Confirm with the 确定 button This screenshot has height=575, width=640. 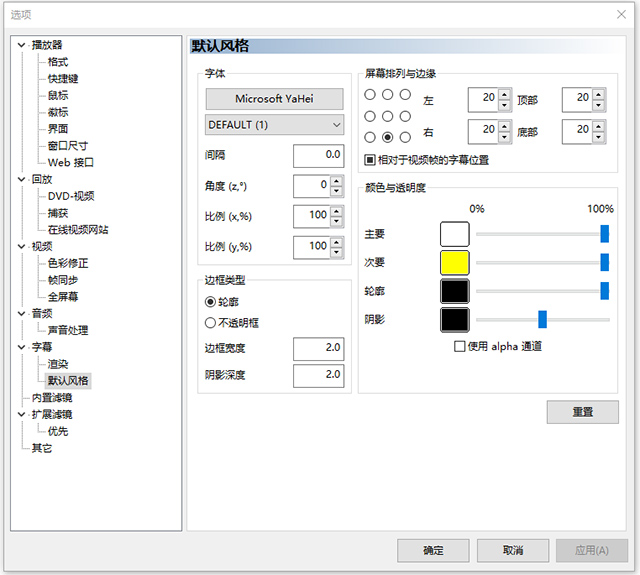433,551
